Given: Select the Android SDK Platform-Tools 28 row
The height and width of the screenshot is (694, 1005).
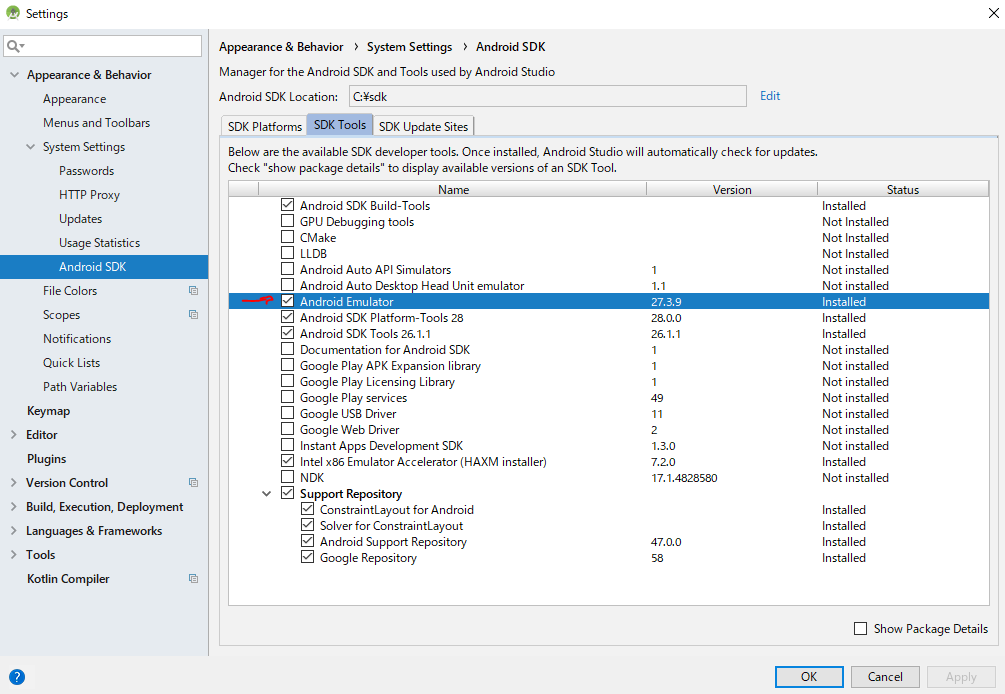Looking at the screenshot, I should coord(608,317).
